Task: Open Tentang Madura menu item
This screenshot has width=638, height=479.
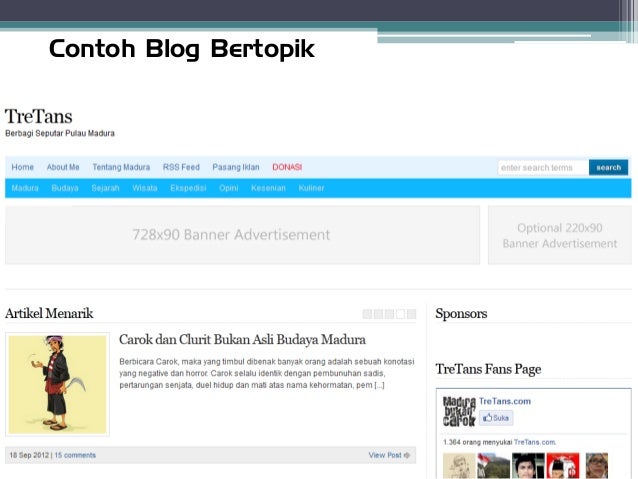Action: tap(121, 167)
